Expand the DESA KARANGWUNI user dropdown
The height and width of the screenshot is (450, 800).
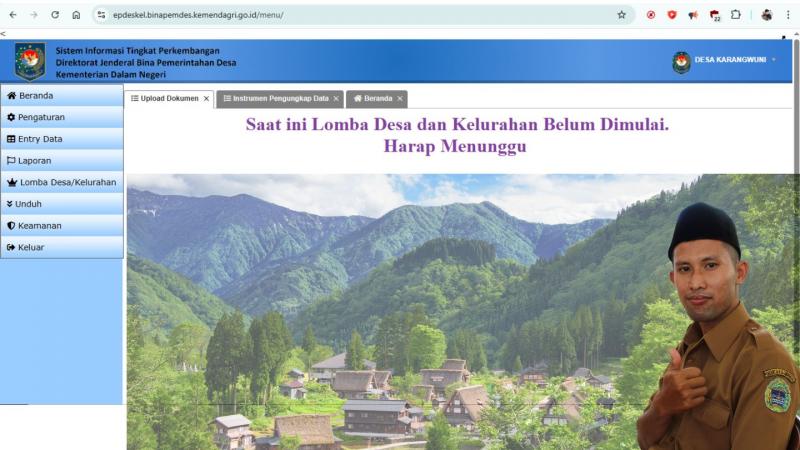(725, 60)
